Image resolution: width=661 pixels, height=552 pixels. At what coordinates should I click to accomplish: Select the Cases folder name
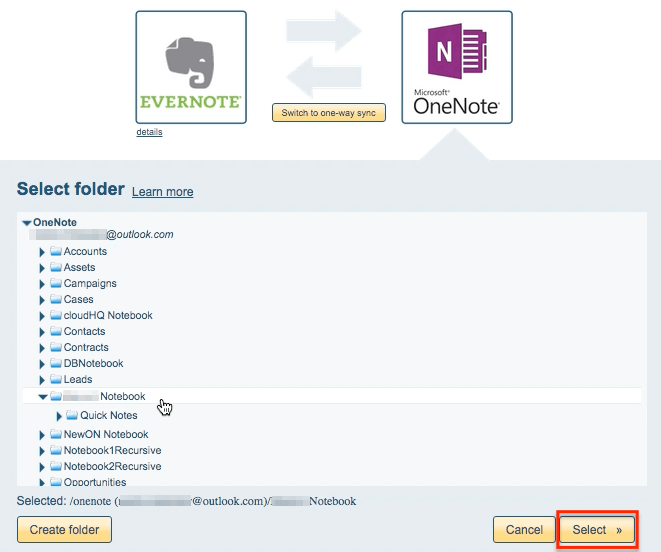point(78,299)
